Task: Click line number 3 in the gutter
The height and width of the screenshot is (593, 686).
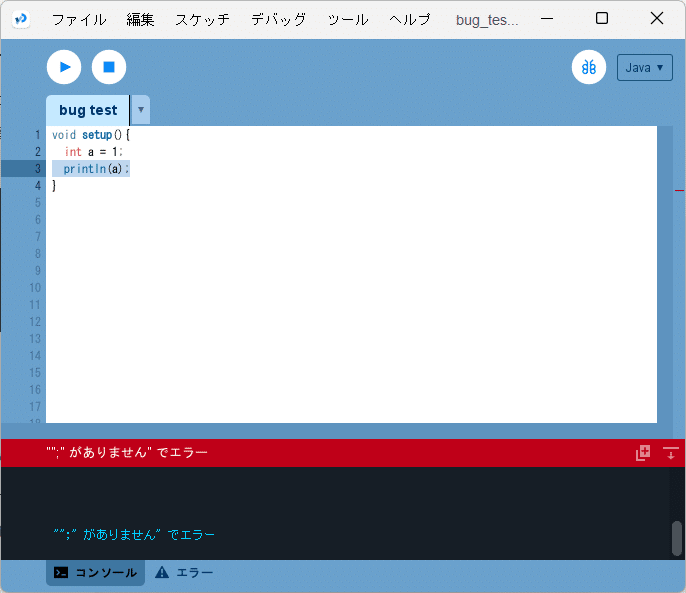Action: [38, 168]
